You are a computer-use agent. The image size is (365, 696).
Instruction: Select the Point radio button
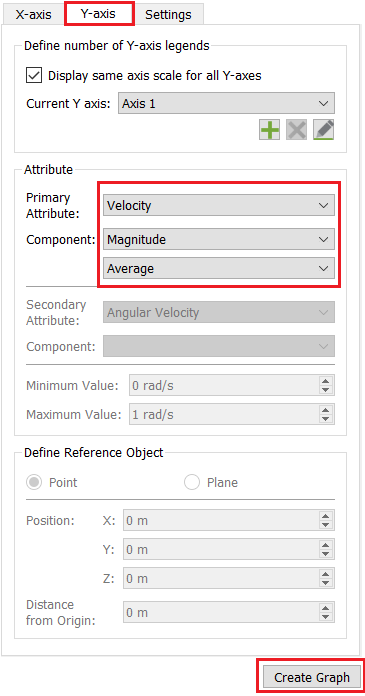[35, 482]
